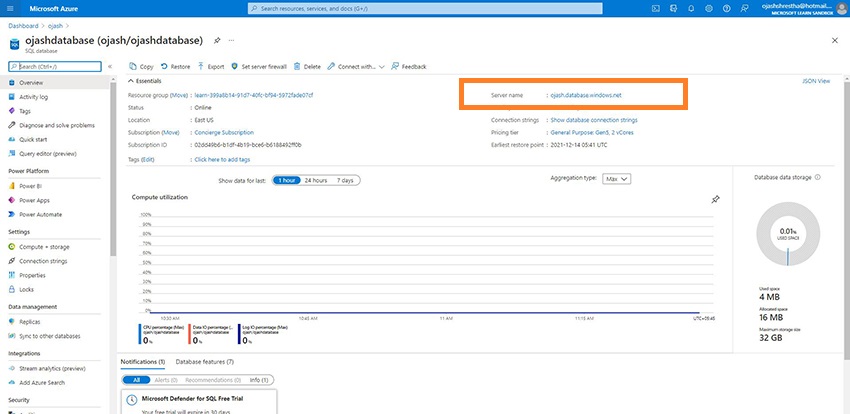This screenshot has width=850, height=414.
Task: Filter notifications by Alerts (0)
Action: click(x=166, y=380)
